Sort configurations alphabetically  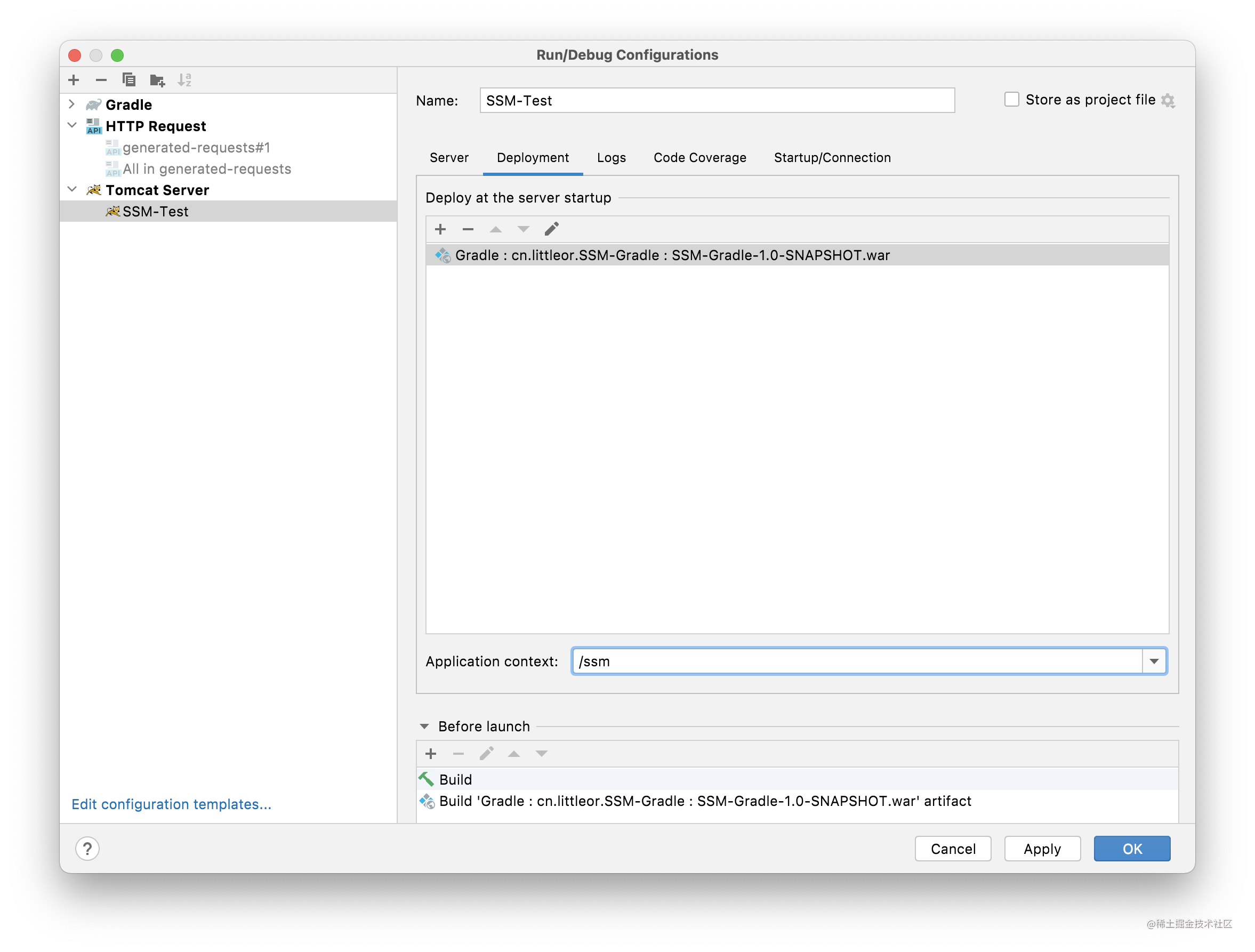(x=184, y=80)
